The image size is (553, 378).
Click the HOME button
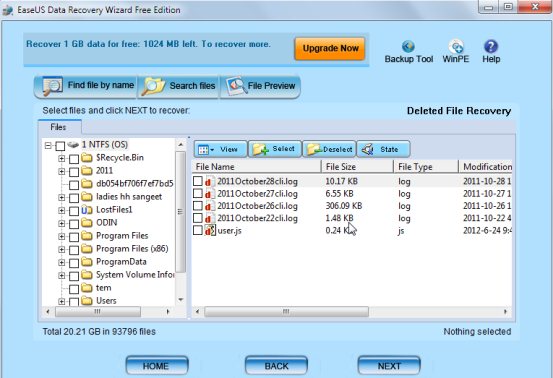(x=157, y=366)
